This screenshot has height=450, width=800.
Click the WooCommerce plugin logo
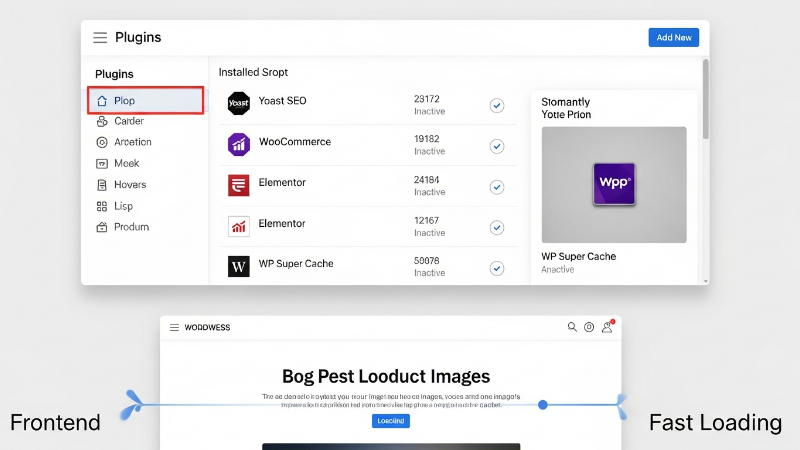point(239,144)
